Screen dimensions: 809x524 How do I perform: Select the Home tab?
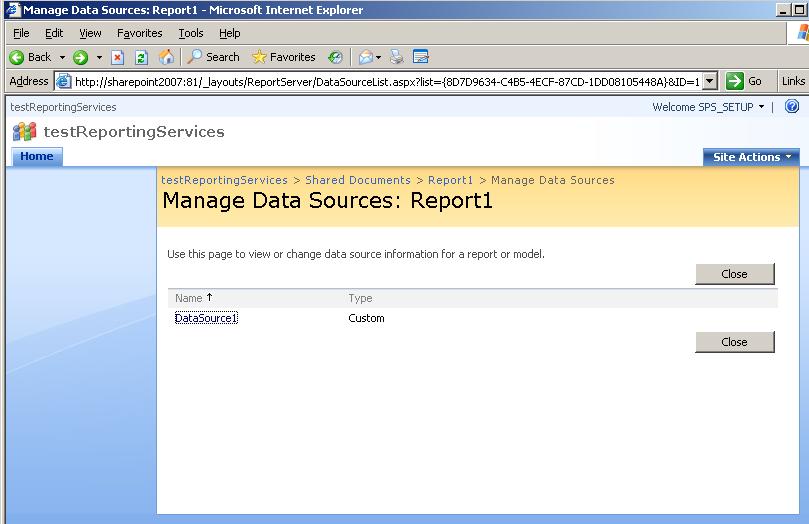(x=37, y=156)
